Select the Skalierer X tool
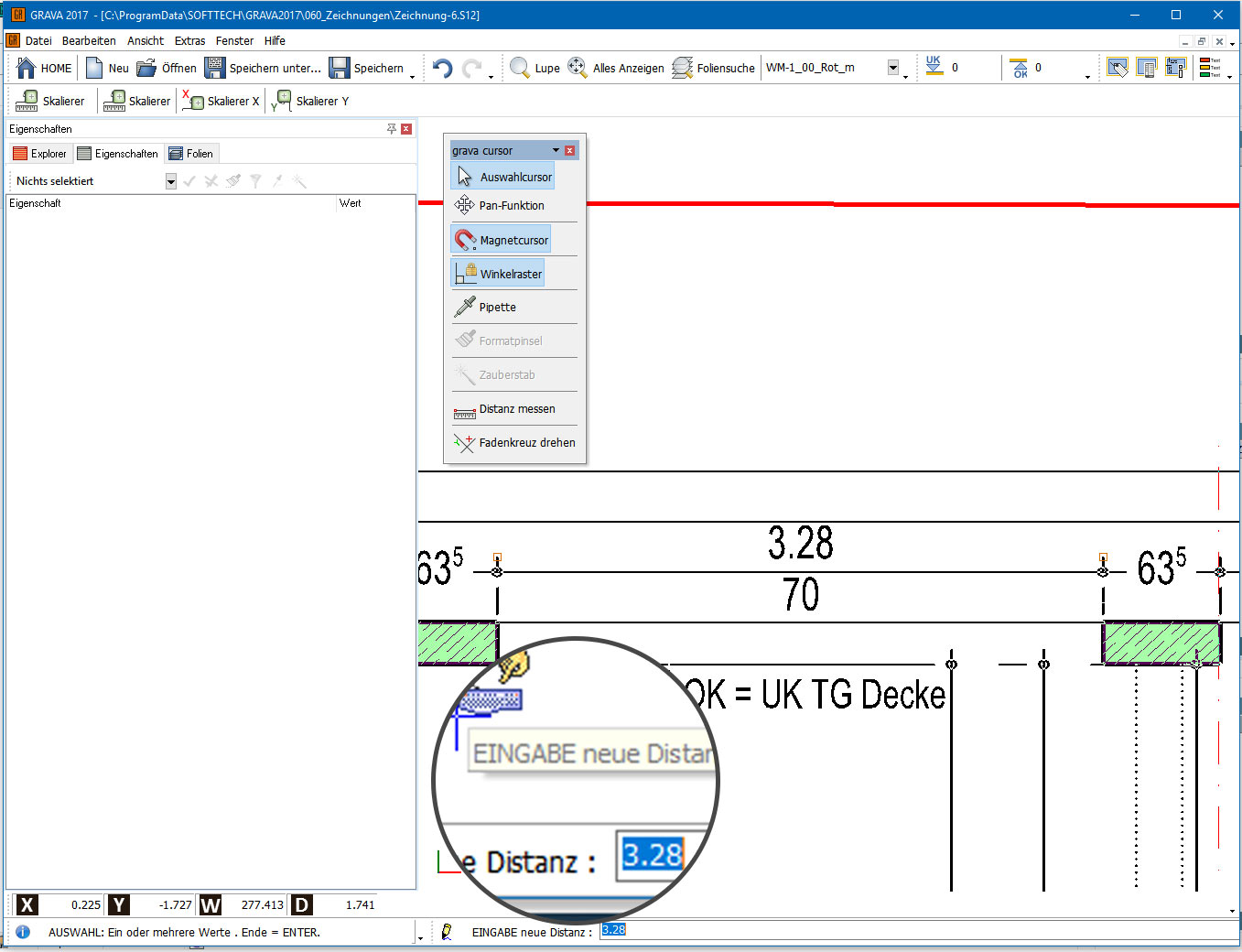This screenshot has height=952, width=1242. pos(221,101)
